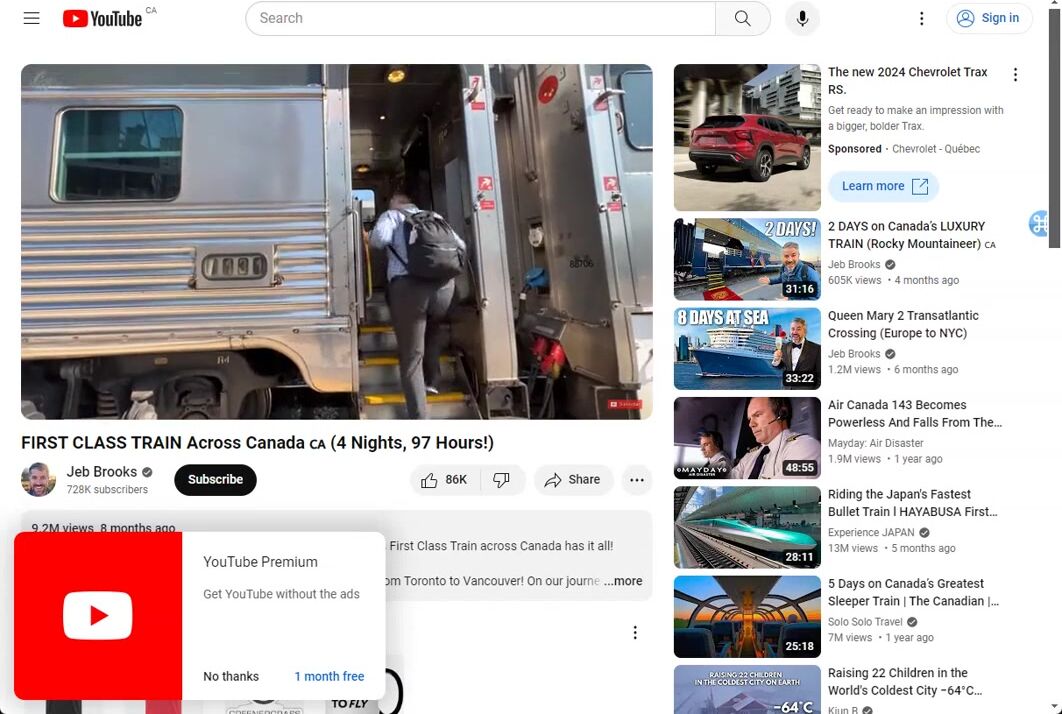This screenshot has width=1062, height=714.
Task: Open Jeb Brooks channel avatar
Action: [39, 480]
